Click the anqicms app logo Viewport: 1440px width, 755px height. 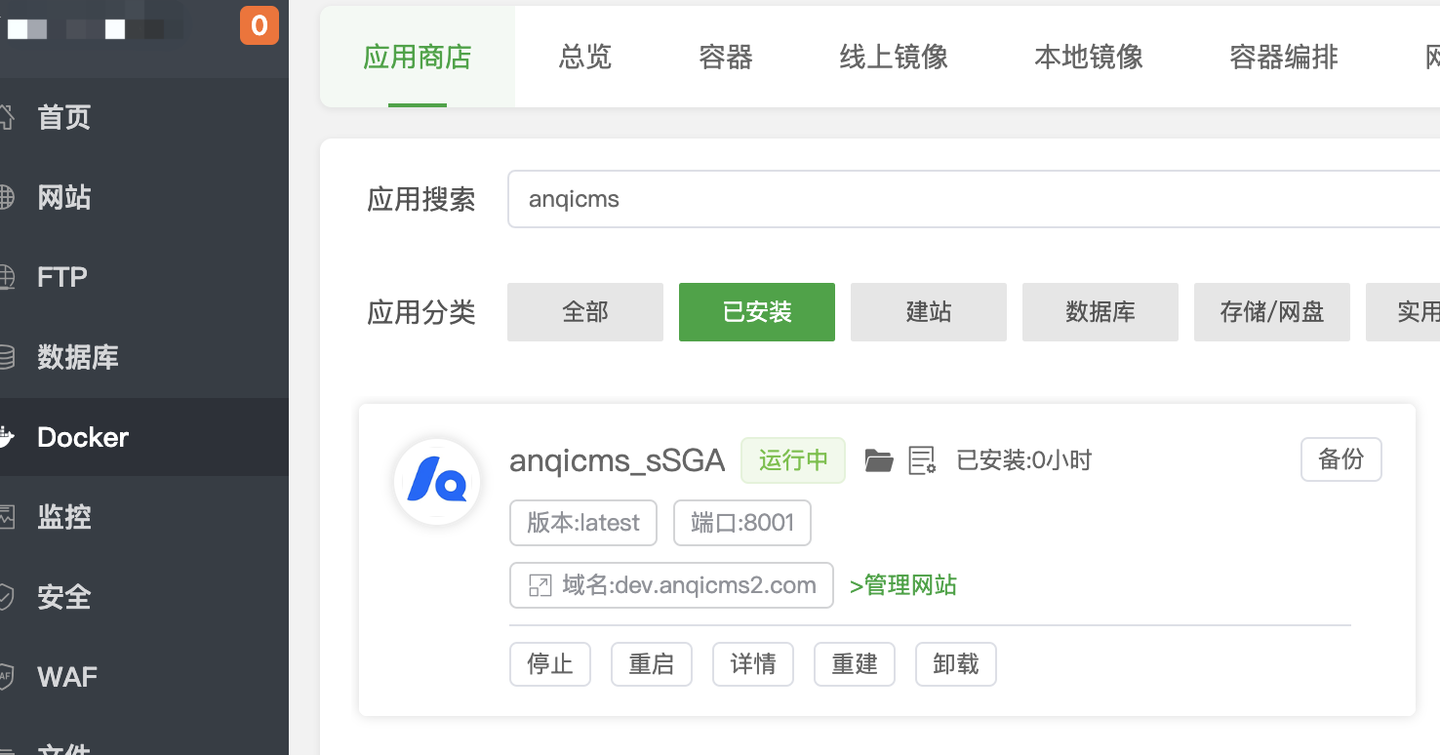coord(437,482)
